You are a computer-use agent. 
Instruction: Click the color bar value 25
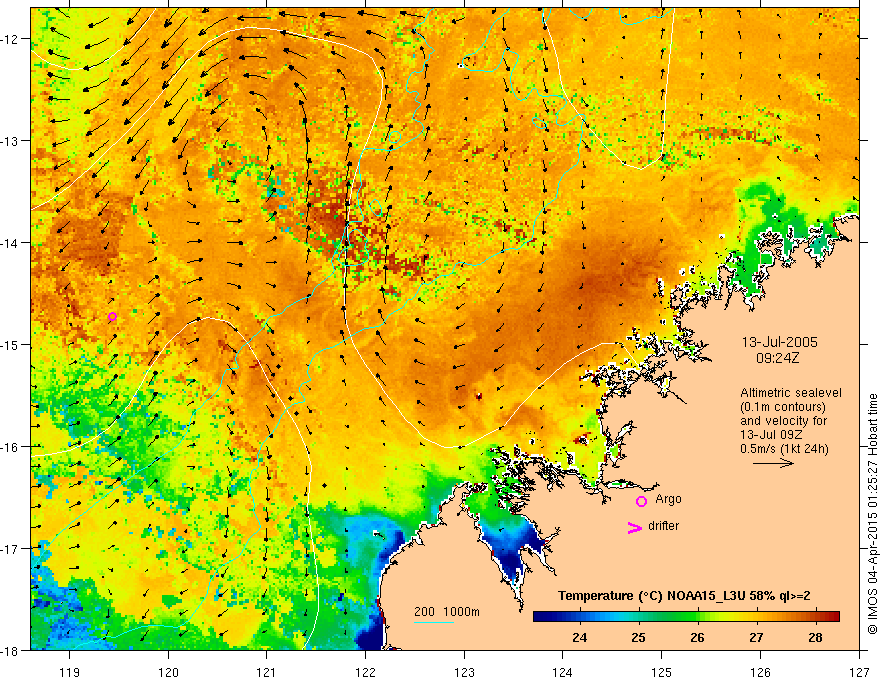(x=638, y=637)
